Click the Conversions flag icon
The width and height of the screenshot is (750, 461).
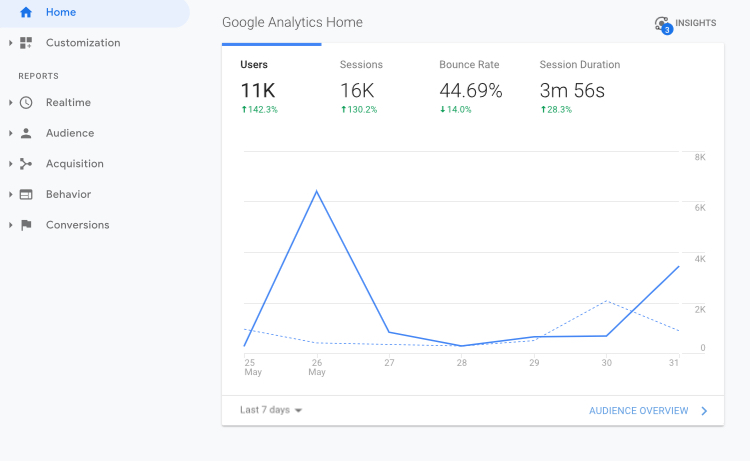click(x=26, y=225)
